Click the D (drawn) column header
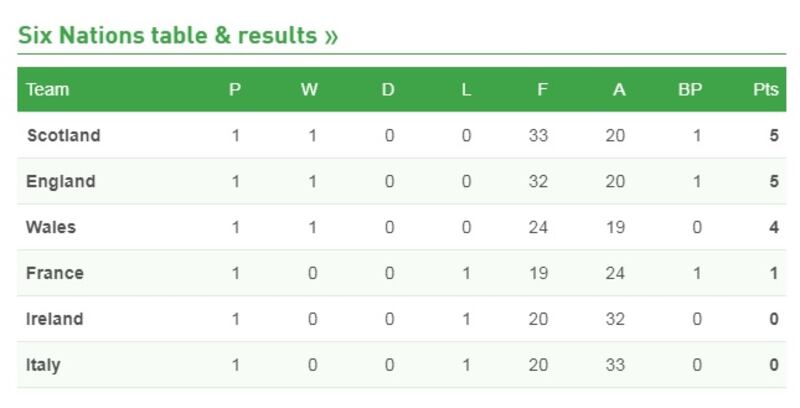This screenshot has width=800, height=408. coord(388,90)
